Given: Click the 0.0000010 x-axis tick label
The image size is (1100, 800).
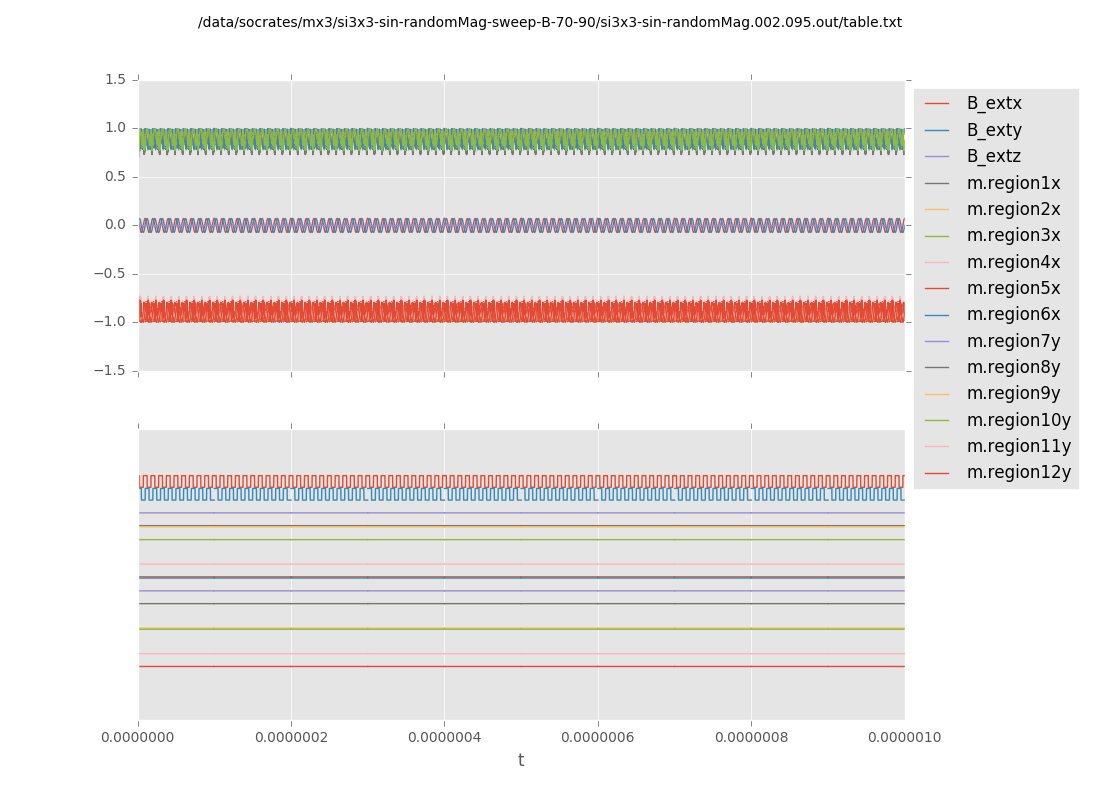Looking at the screenshot, I should coord(904,738).
